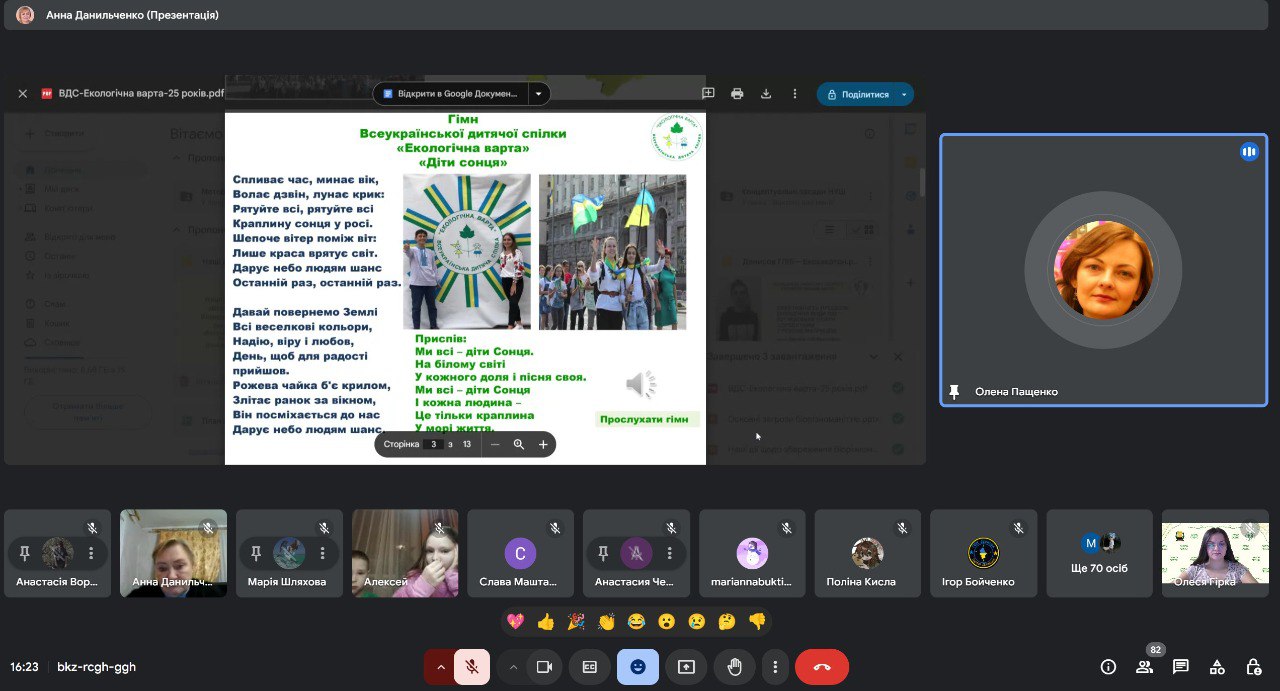This screenshot has width=1280, height=691.
Task: Select mariannabukti... participant tile
Action: pos(752,554)
